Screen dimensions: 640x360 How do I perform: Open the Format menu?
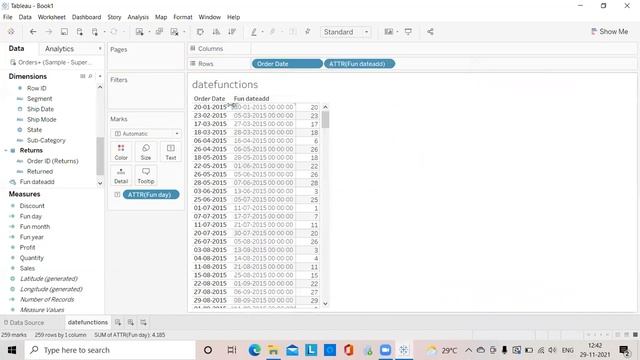click(182, 17)
